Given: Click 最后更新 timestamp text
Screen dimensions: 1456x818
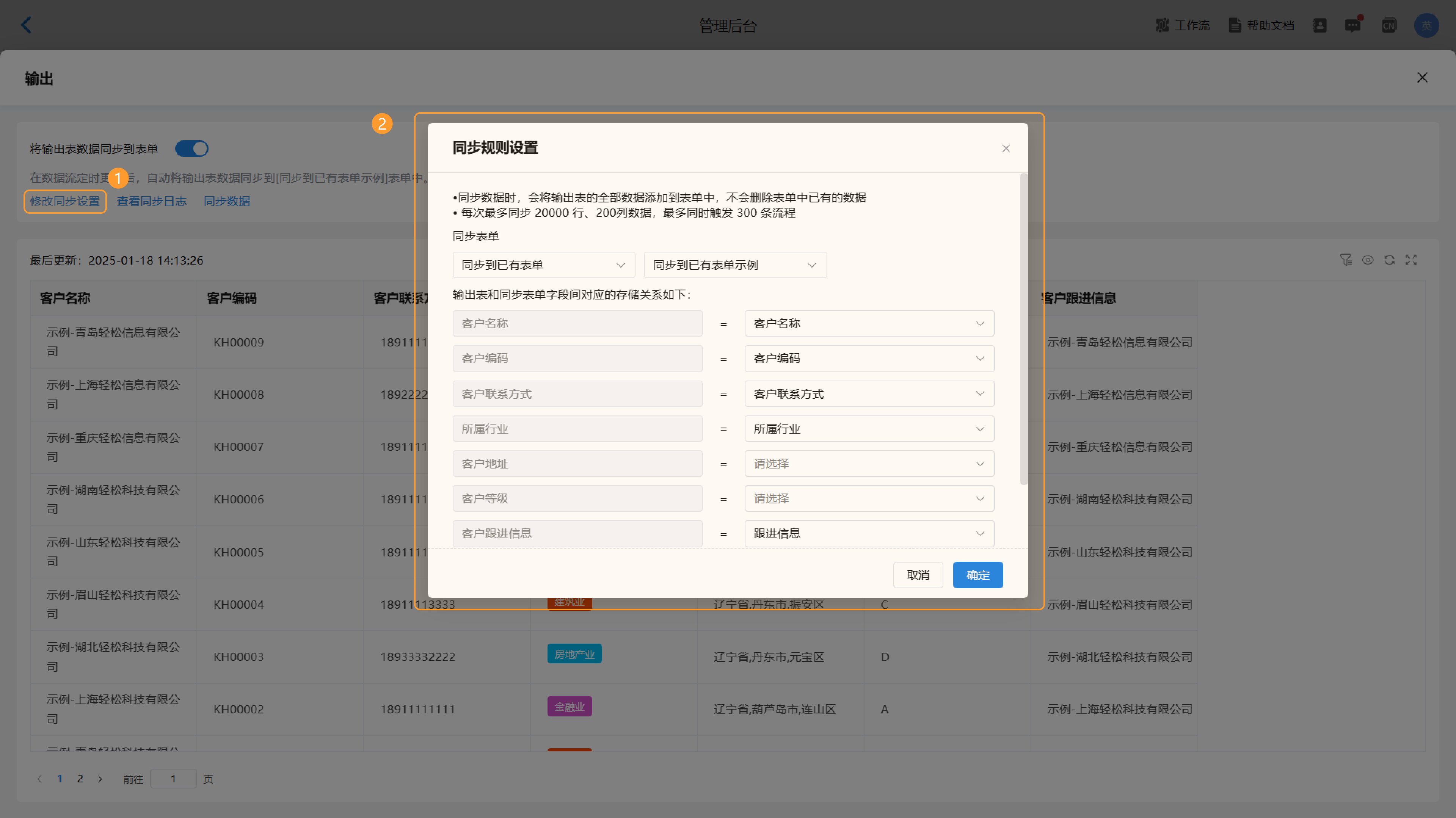Looking at the screenshot, I should coord(116,260).
